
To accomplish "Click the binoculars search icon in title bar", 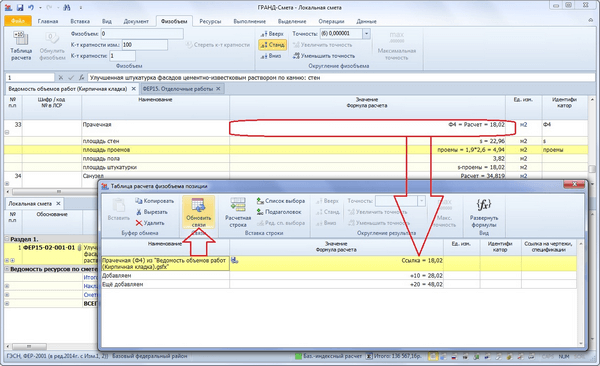I will point(66,7).
